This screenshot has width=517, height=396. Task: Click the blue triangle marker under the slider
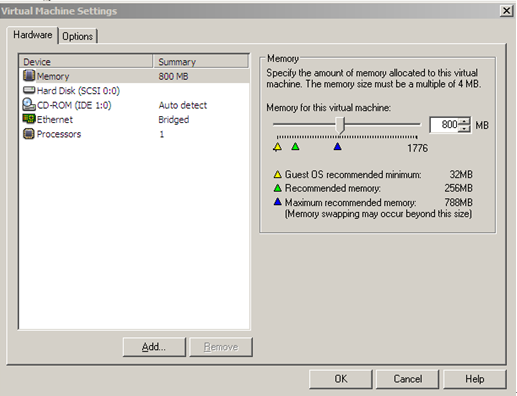pyautogui.click(x=337, y=146)
